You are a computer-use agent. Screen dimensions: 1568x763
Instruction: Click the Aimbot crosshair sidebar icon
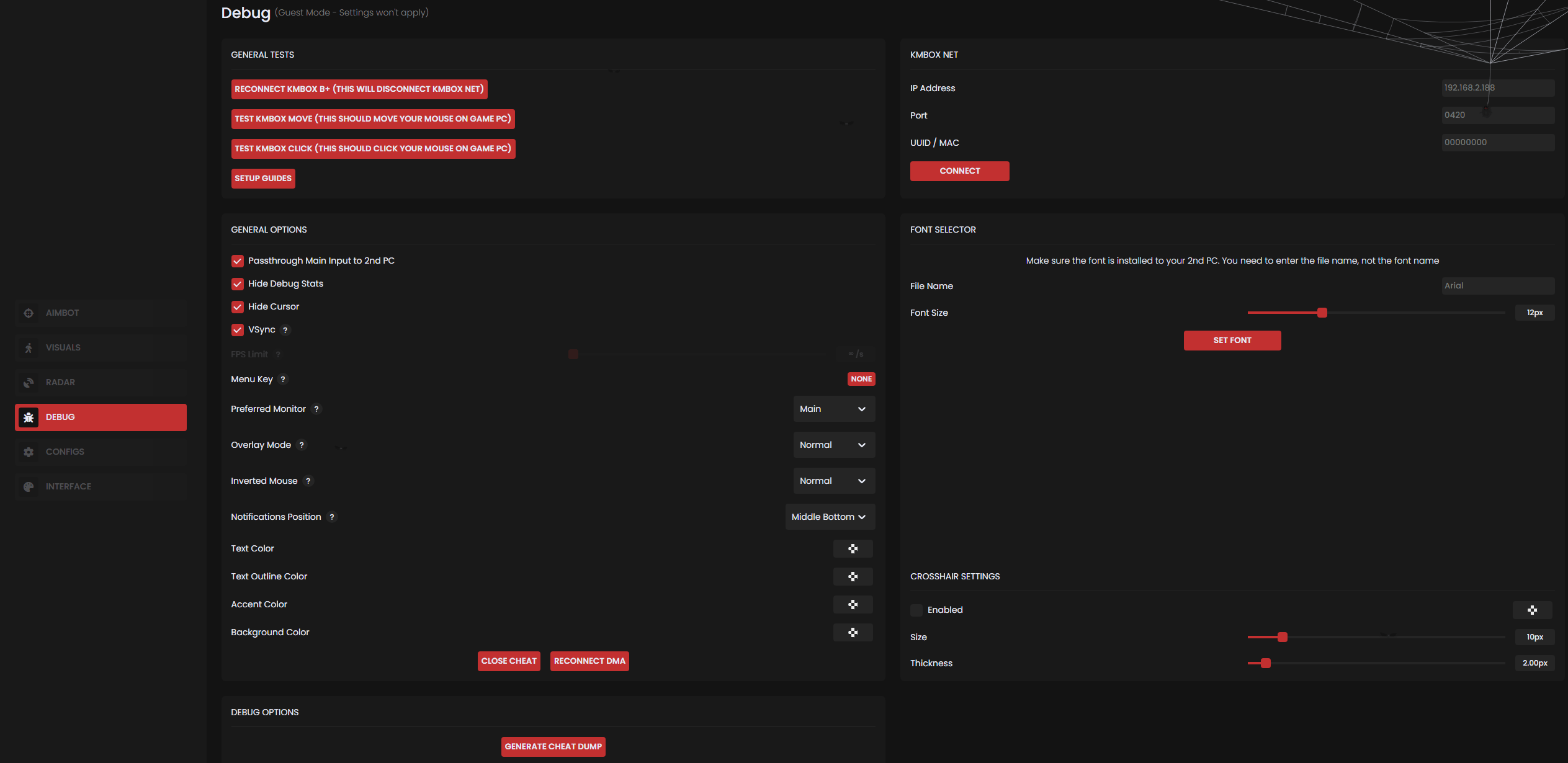[29, 313]
